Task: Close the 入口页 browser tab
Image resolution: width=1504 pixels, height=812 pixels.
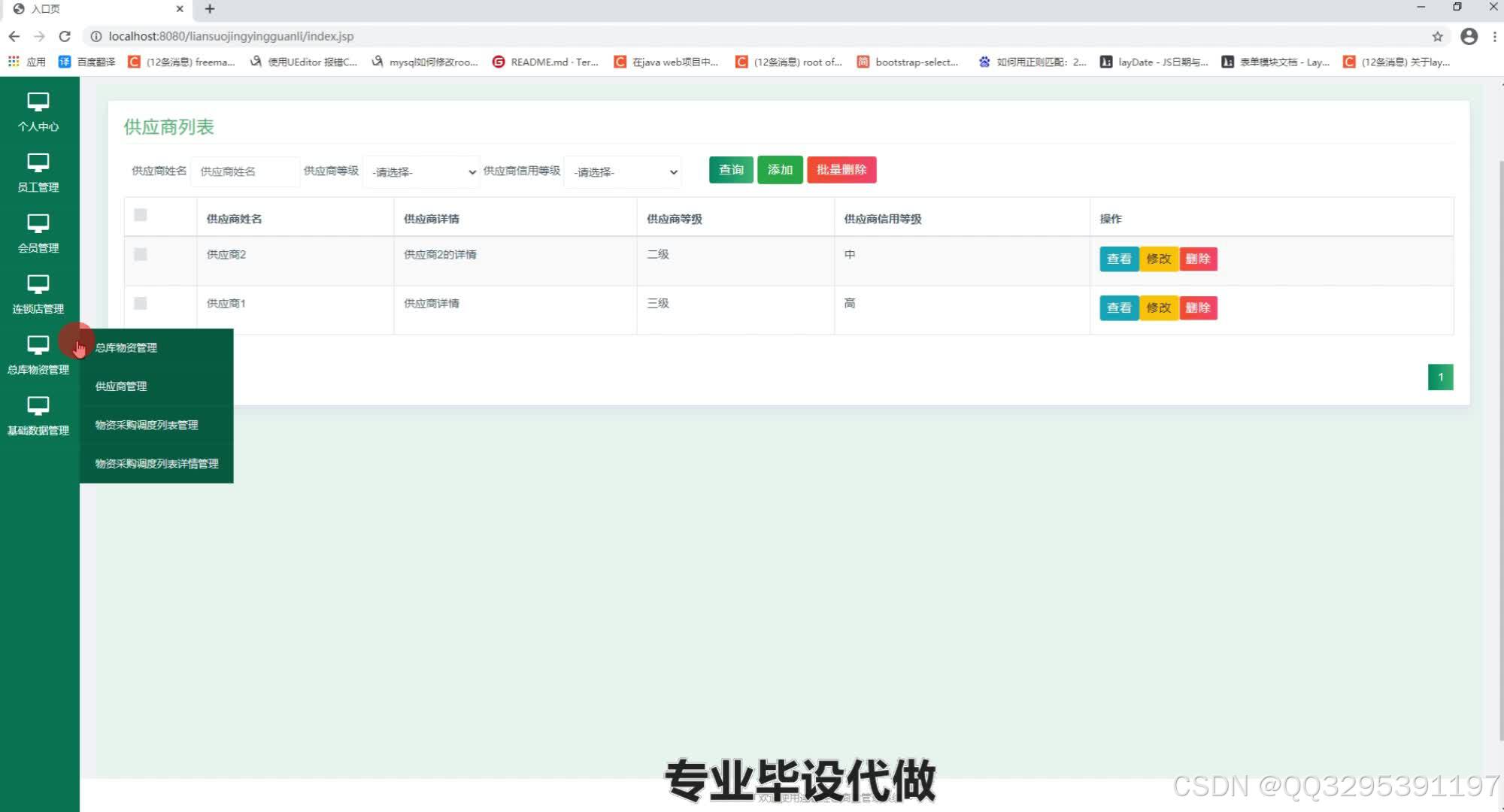Action: 180,9
